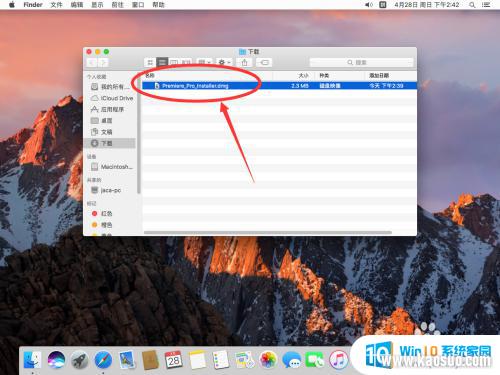This screenshot has height=375, width=500.
Task: Open Photos from the Dock
Action: (268, 360)
